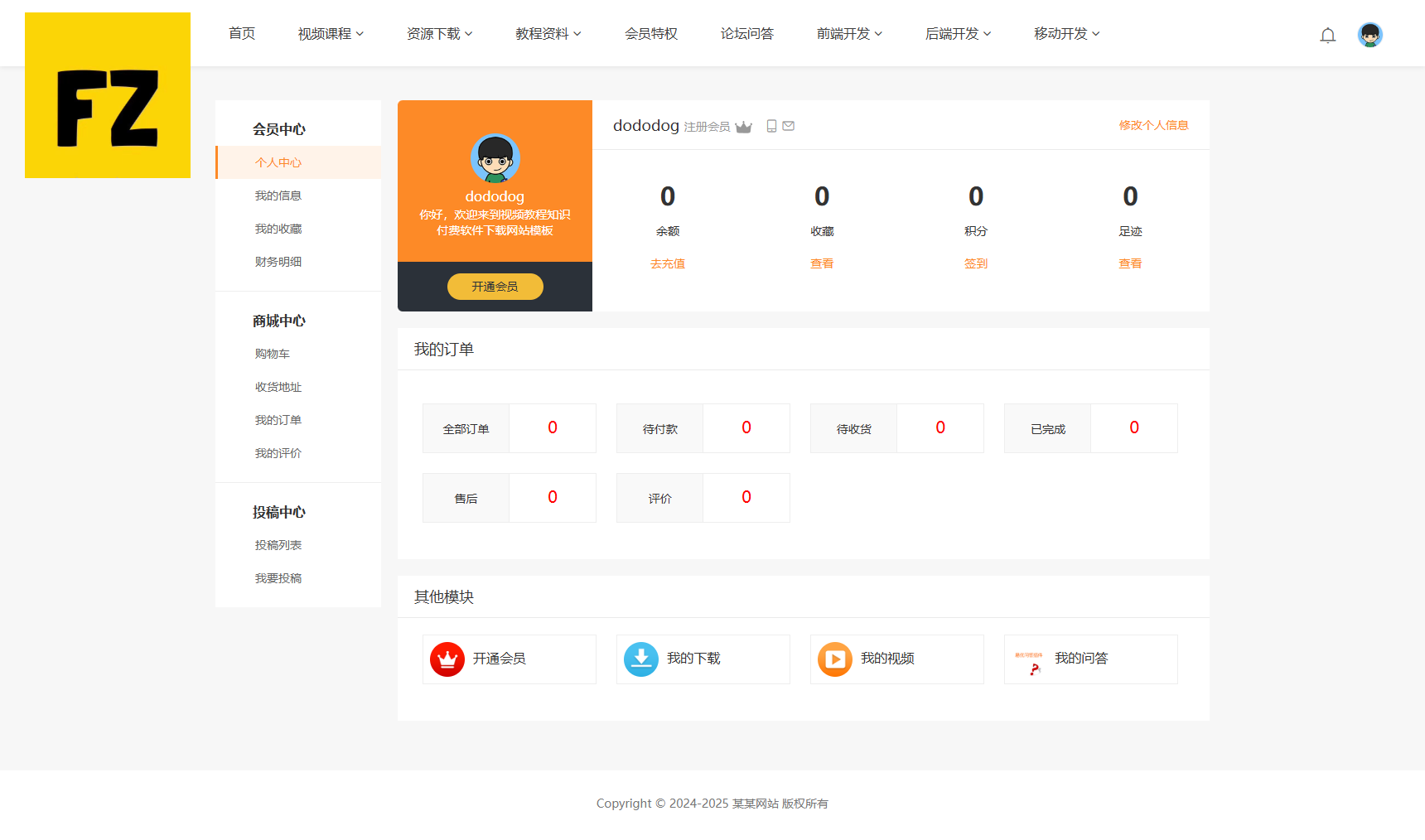Click the email envelope icon beside username

point(789,126)
